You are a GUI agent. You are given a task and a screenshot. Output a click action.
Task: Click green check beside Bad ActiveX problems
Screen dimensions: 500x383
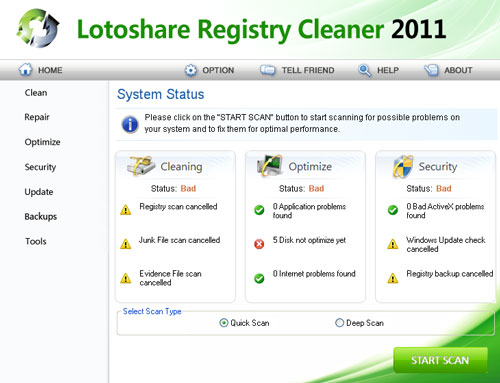393,210
